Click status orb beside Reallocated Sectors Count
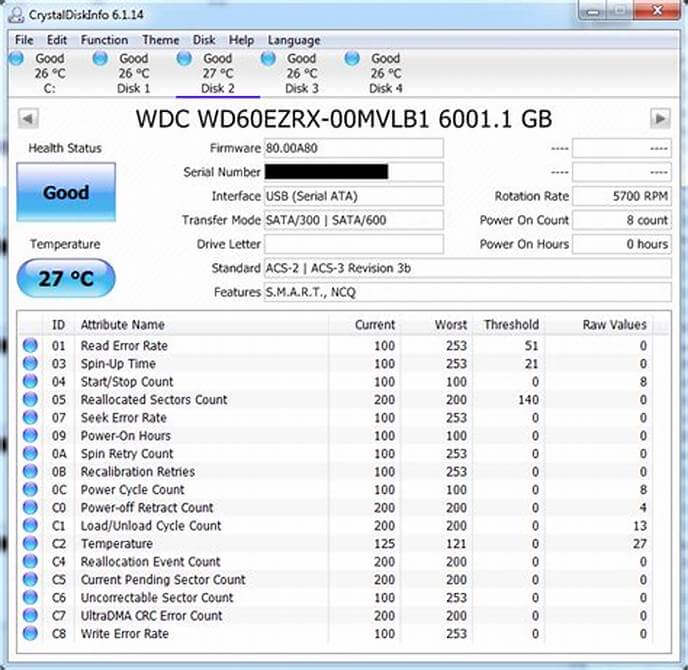The image size is (688, 670). click(31, 400)
